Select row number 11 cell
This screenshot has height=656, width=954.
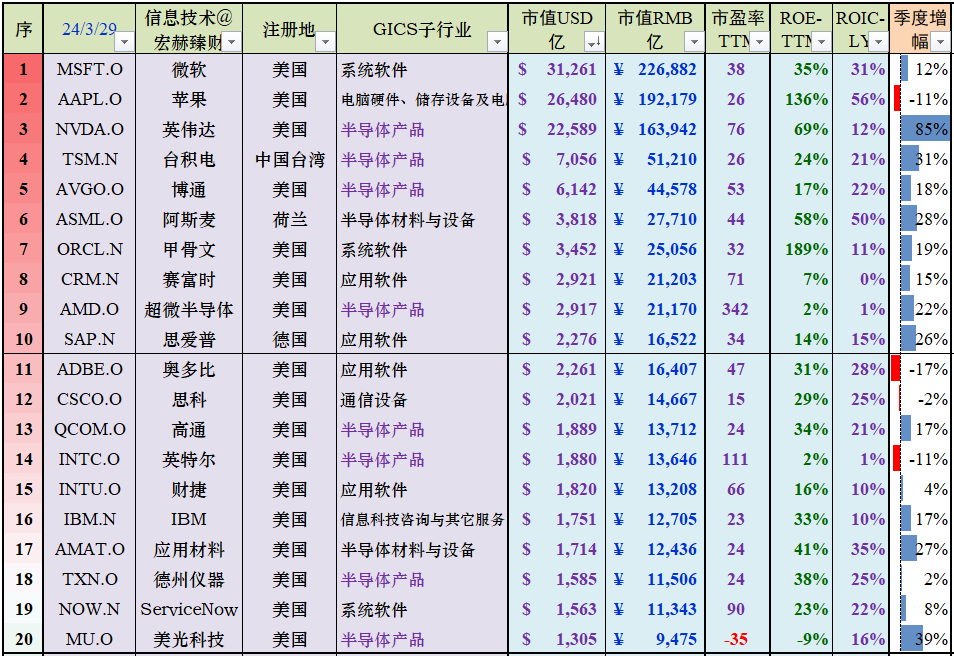pos(23,369)
